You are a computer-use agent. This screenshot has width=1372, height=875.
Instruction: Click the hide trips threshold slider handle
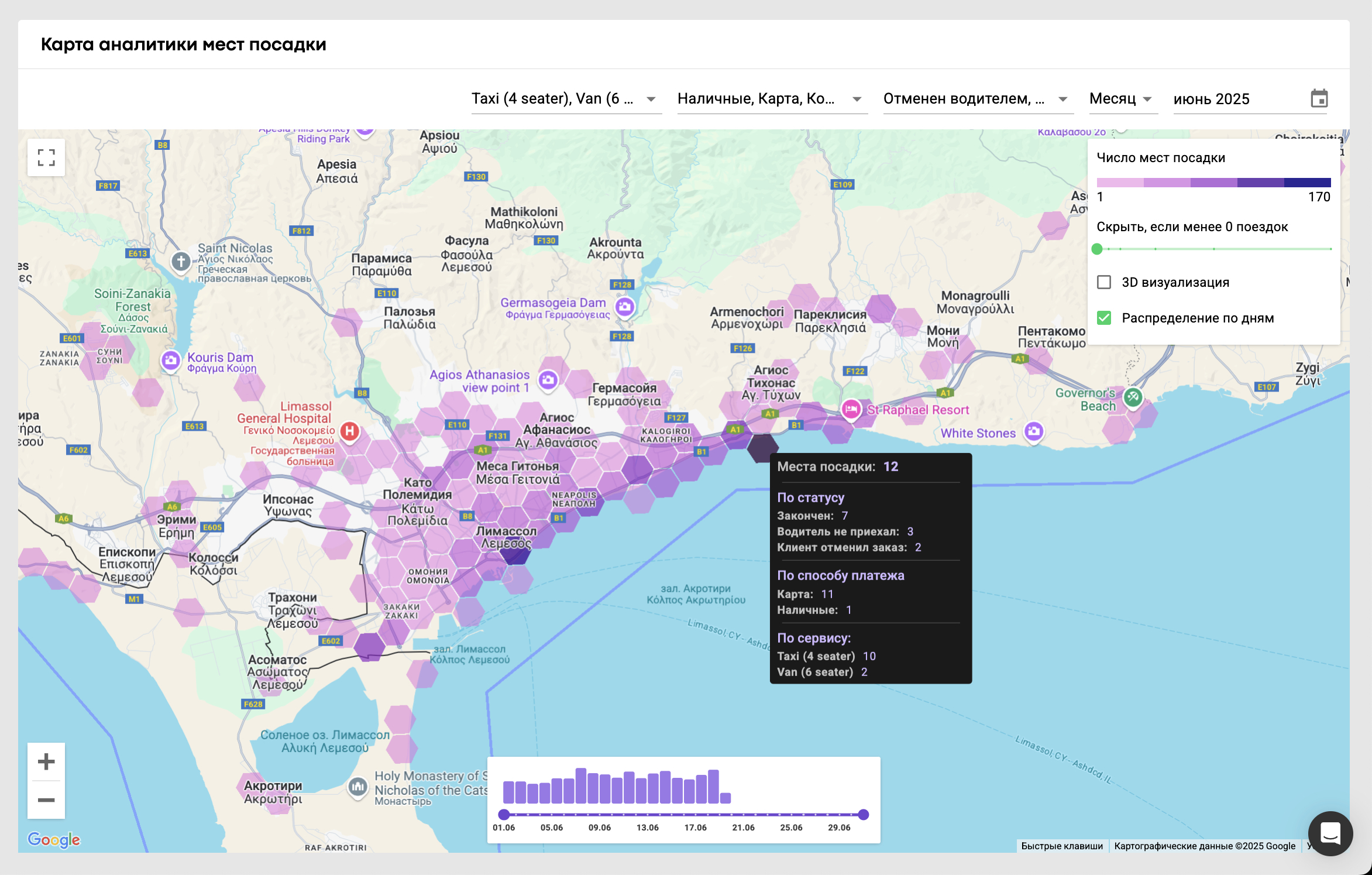click(1097, 249)
